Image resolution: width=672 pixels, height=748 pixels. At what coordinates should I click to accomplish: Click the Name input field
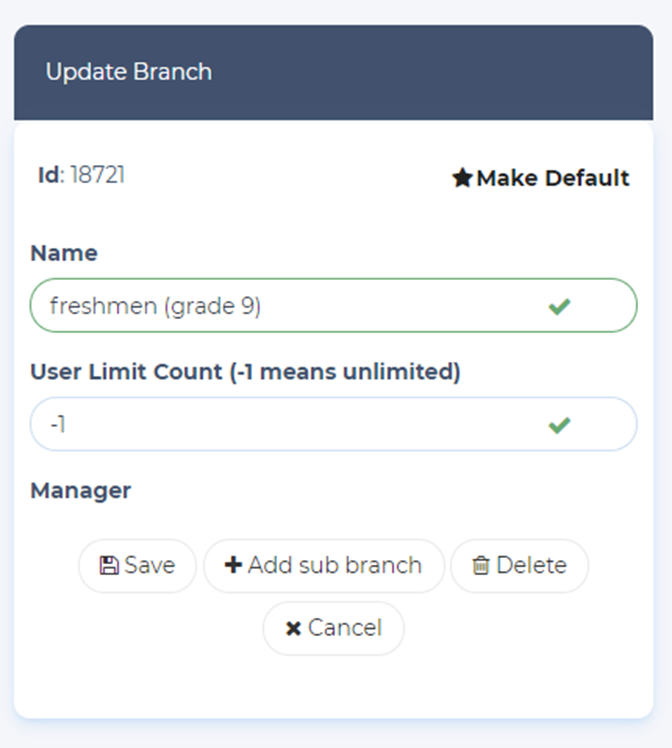(290, 306)
